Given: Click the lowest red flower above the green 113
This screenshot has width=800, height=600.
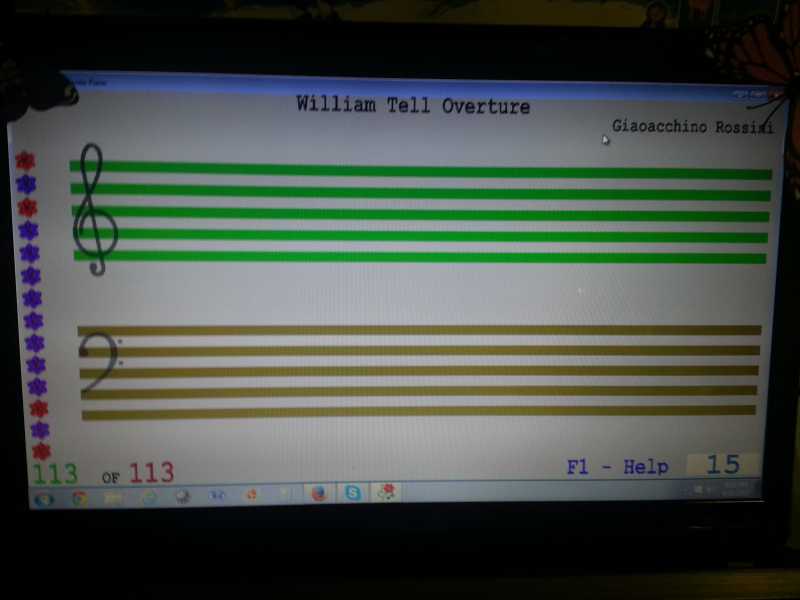Looking at the screenshot, I should (41, 452).
